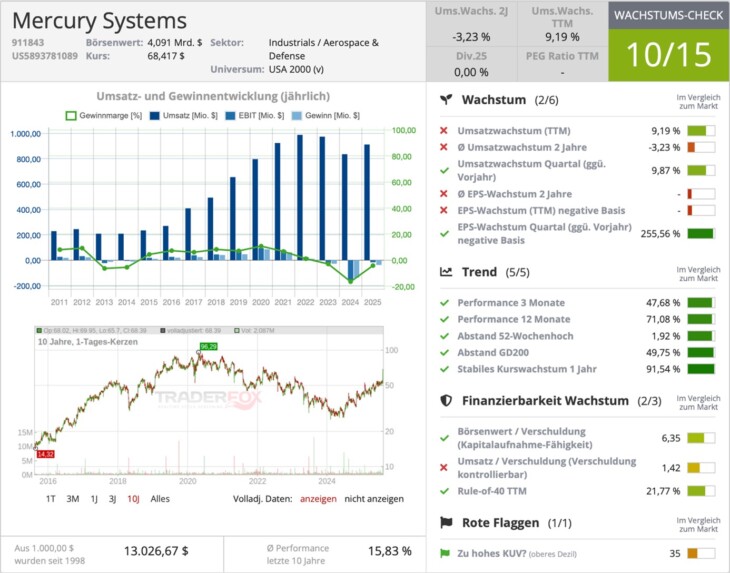Click red X beside Ø EPS-Wachstum 2 Jahre
Viewport: 730px width, 573px height.
pos(444,194)
